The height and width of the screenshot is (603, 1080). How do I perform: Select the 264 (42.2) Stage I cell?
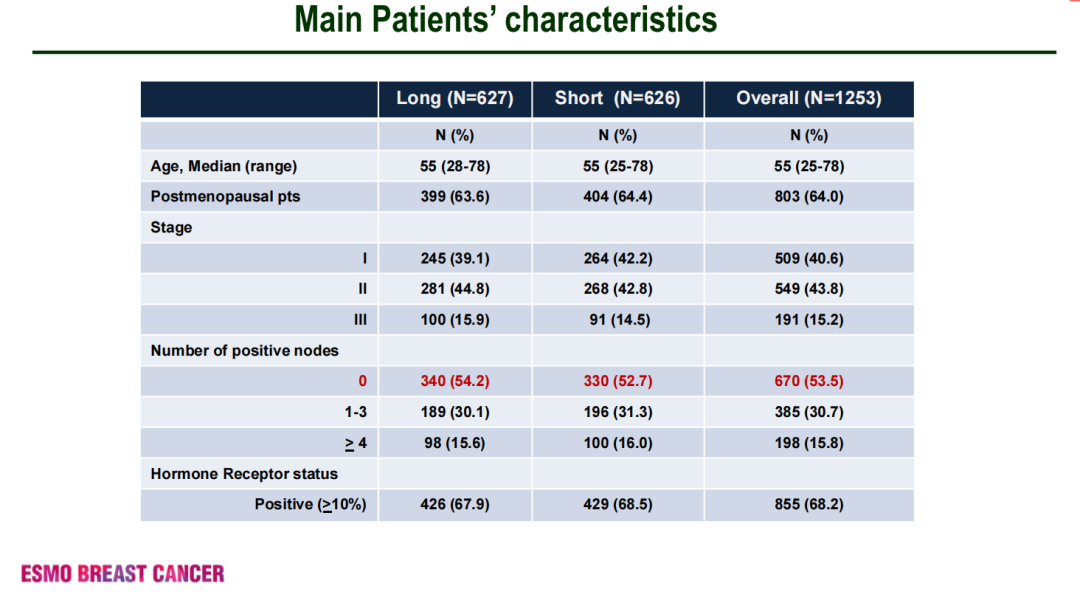(618, 259)
